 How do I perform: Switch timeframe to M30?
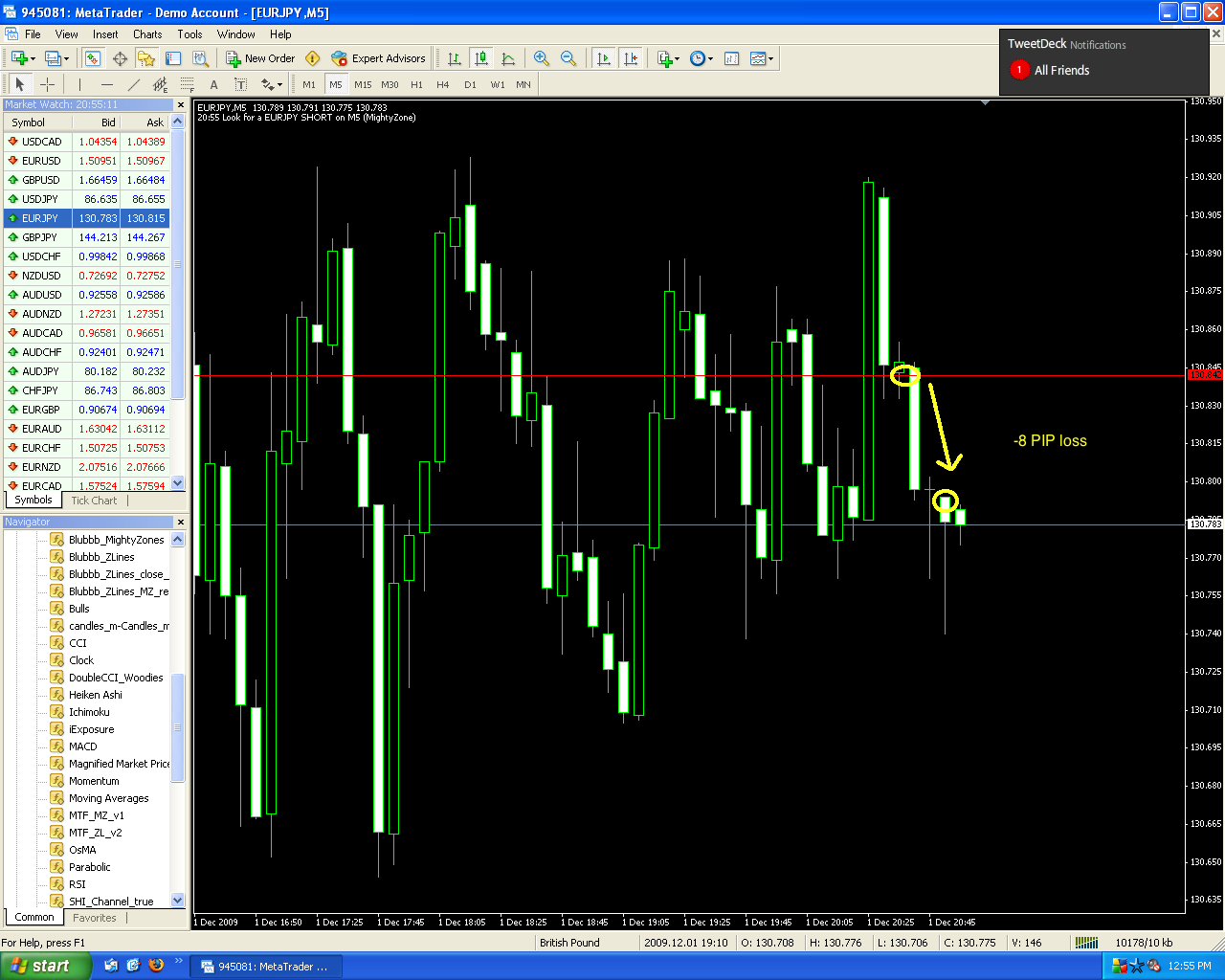390,84
